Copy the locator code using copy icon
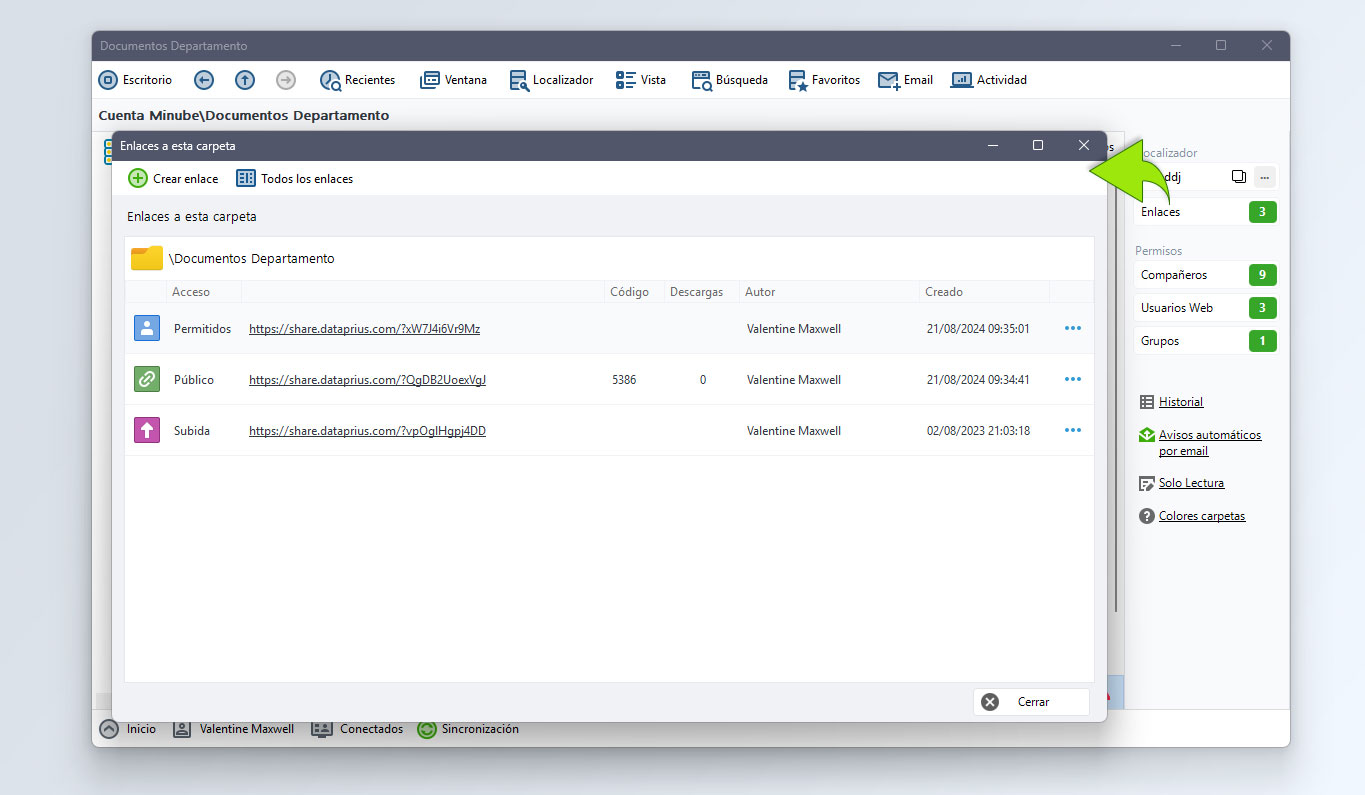 (1239, 177)
